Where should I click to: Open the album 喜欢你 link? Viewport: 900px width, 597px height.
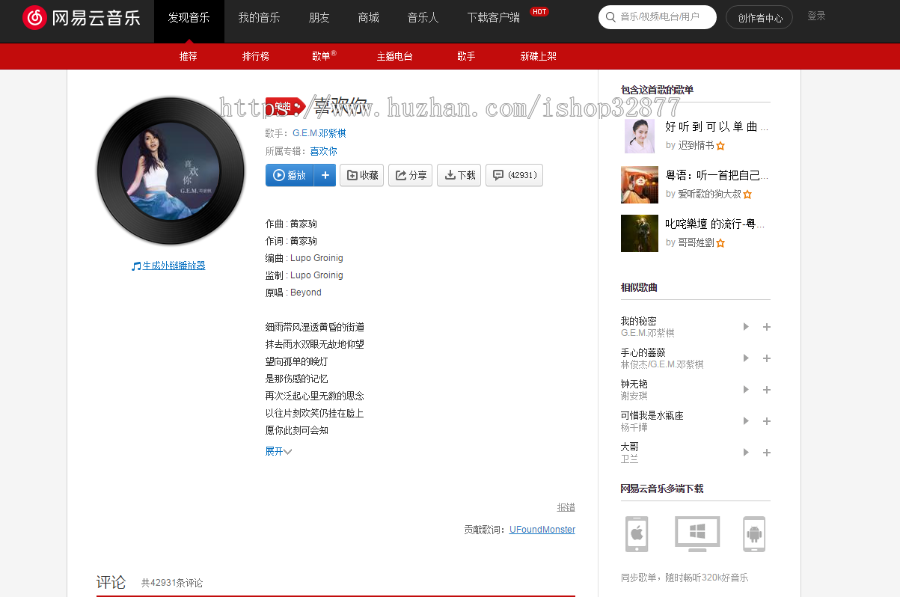[x=324, y=152]
